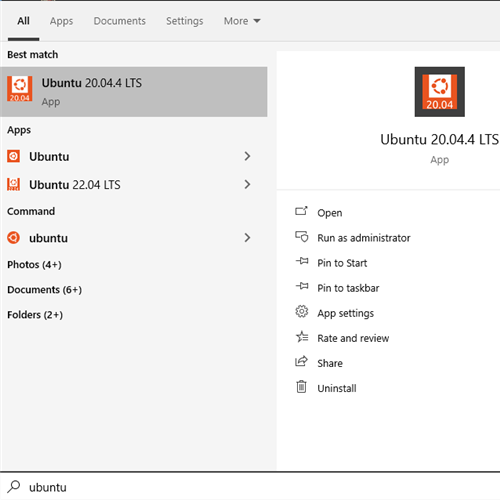Expand the Ubuntu app result chevron

coord(247,156)
